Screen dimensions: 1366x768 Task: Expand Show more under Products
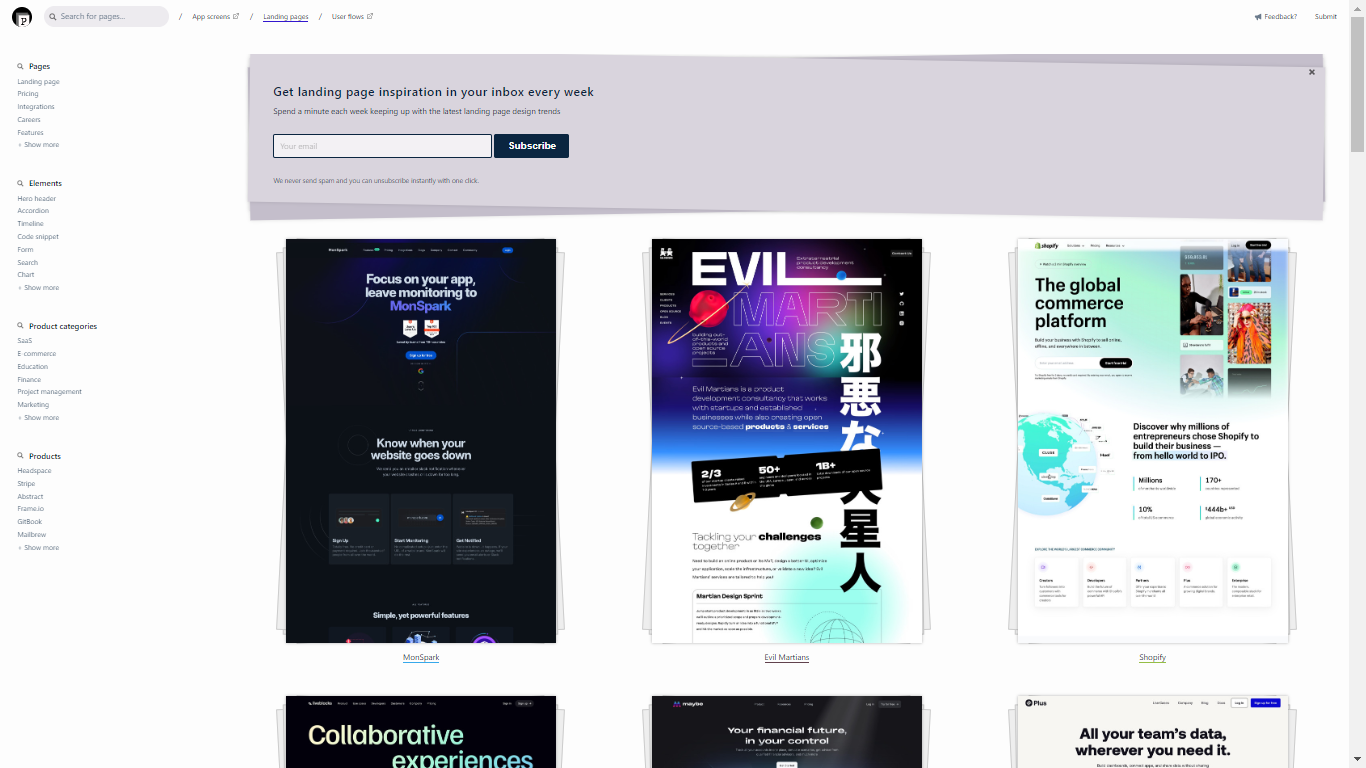pos(38,548)
